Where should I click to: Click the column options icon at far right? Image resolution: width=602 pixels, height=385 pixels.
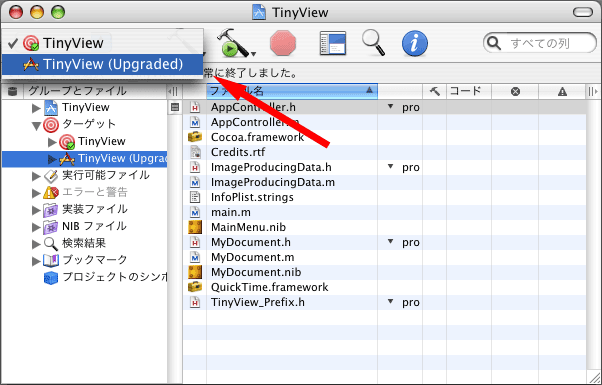[x=593, y=91]
